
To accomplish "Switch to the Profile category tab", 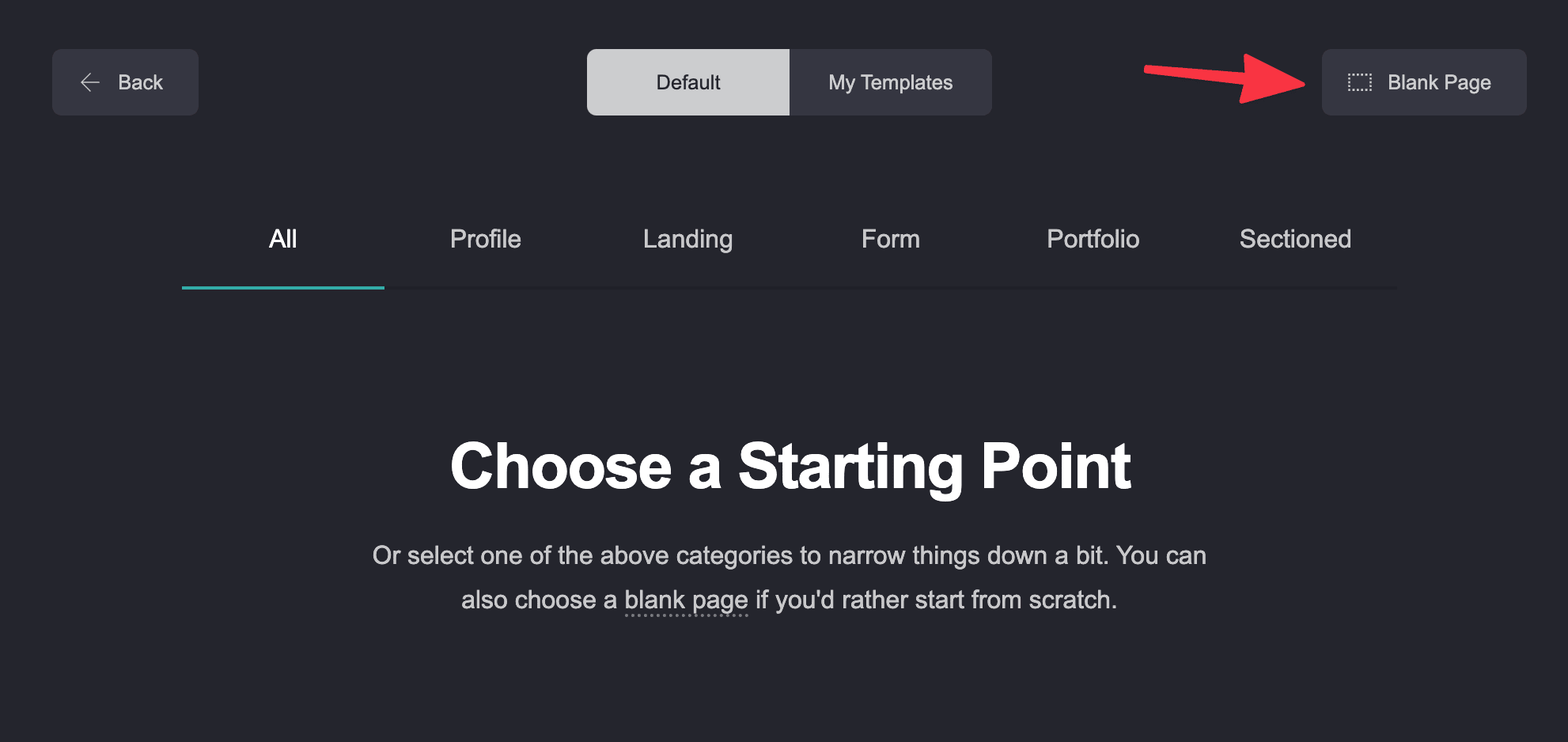I will [x=485, y=239].
